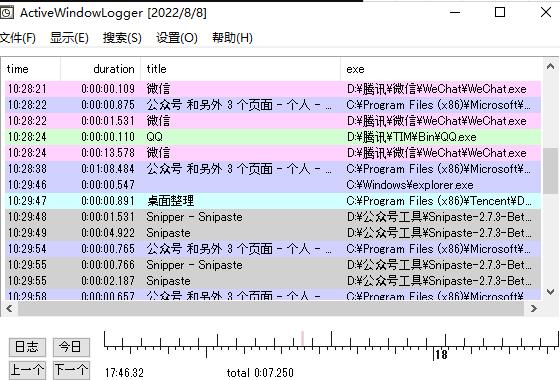This screenshot has height=380, width=560.
Task: Click the horizontal scrollbar thumb
Action: (271, 308)
